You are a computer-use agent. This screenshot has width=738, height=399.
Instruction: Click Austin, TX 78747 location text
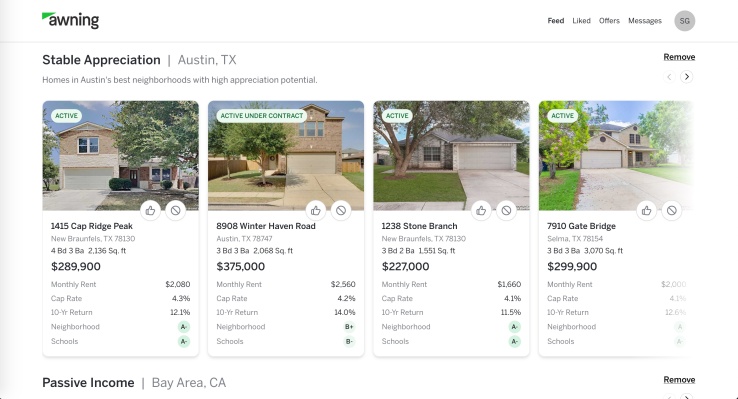(244, 239)
